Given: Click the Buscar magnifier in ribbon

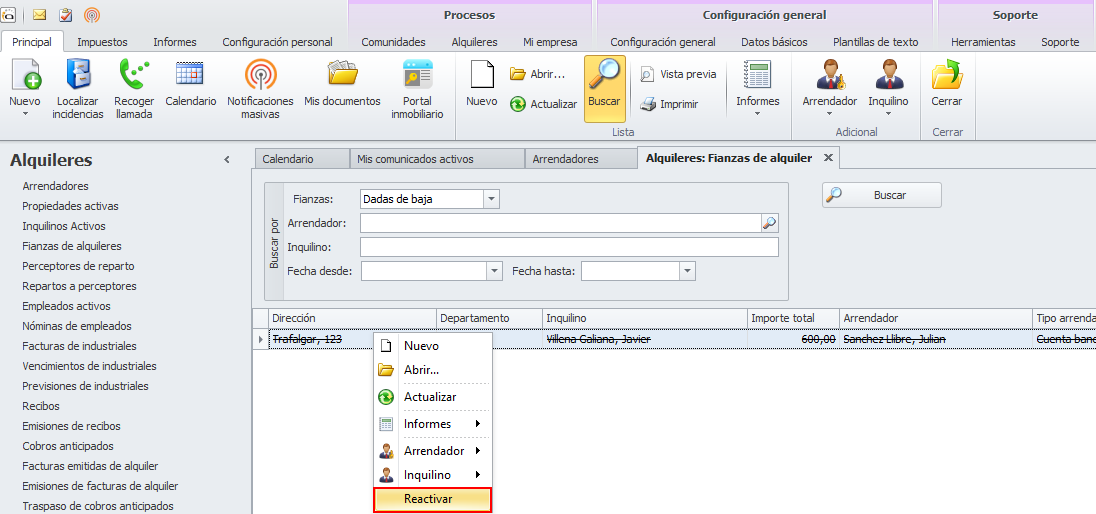Looking at the screenshot, I should tap(604, 76).
